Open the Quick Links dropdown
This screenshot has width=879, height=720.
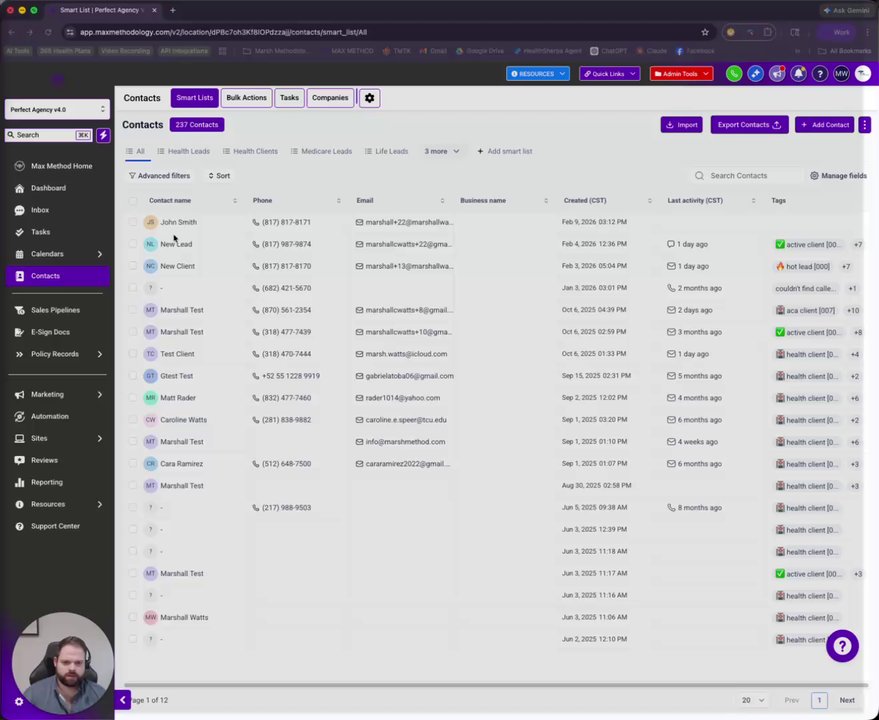point(609,74)
